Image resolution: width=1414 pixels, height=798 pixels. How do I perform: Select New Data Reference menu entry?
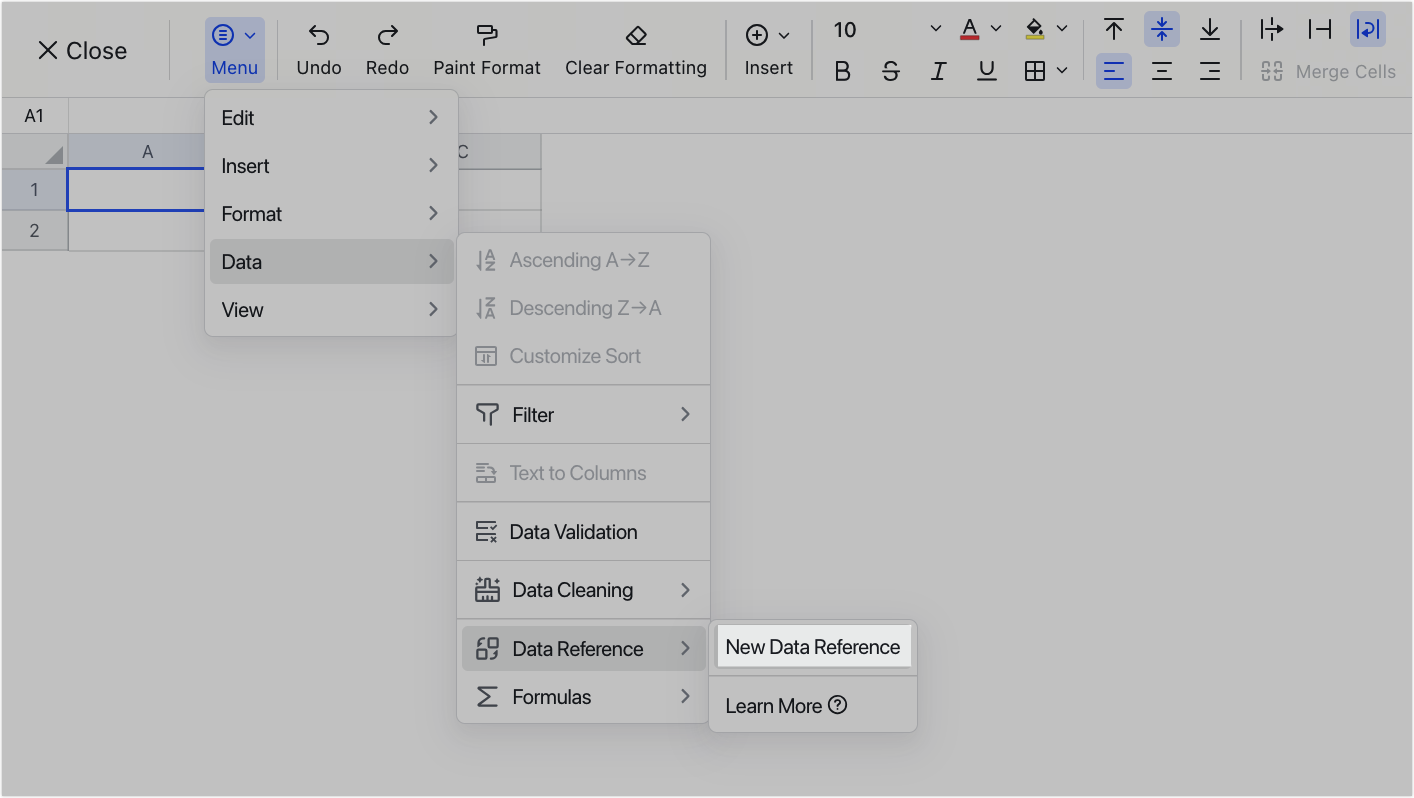(812, 646)
